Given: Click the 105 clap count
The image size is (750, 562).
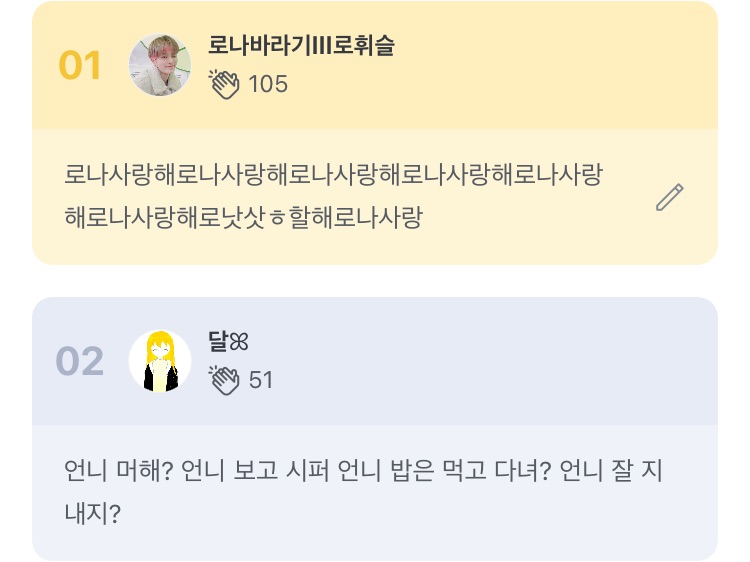Looking at the screenshot, I should [x=268, y=84].
